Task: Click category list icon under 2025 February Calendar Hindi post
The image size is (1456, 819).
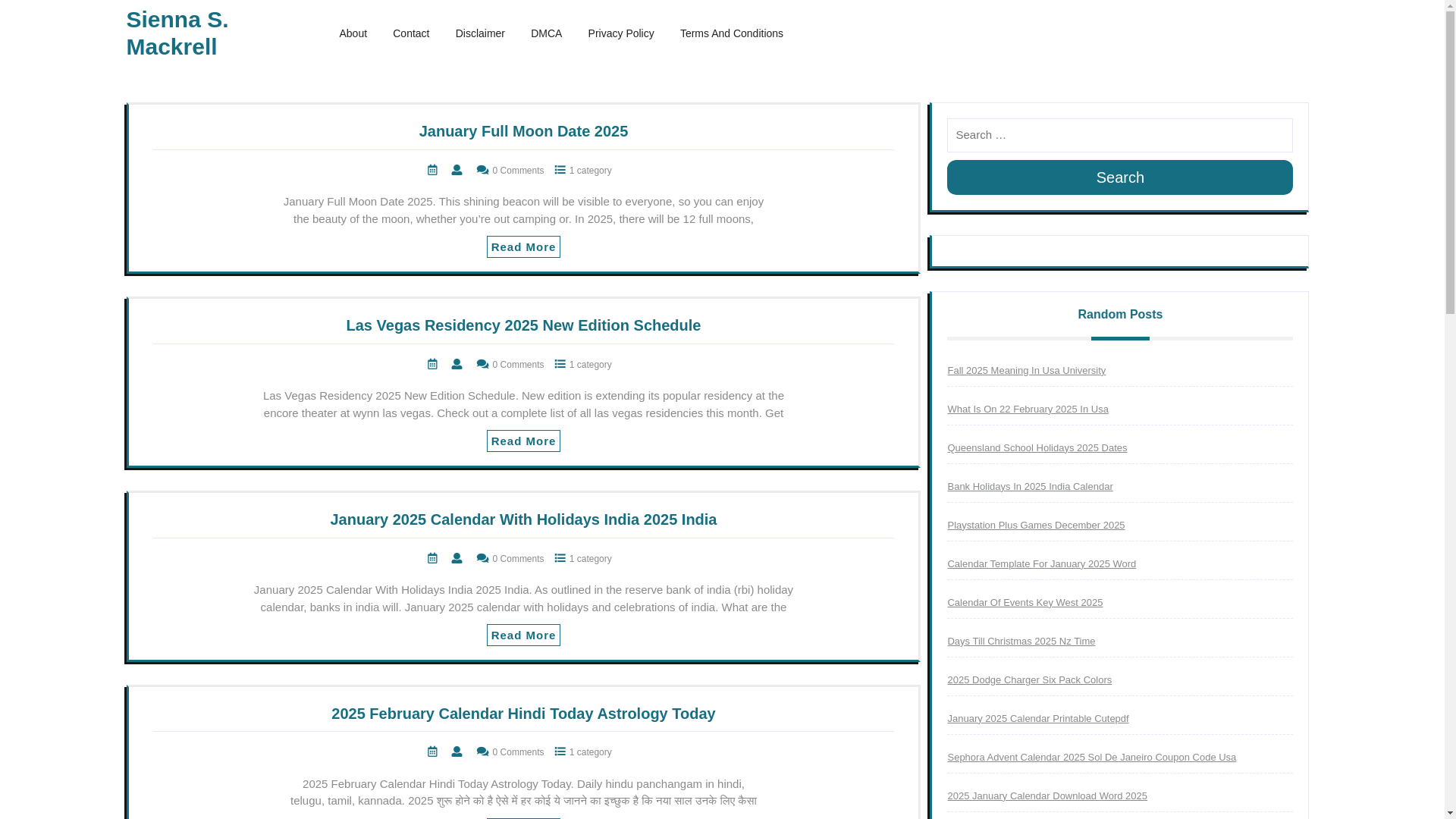Action: (560, 752)
